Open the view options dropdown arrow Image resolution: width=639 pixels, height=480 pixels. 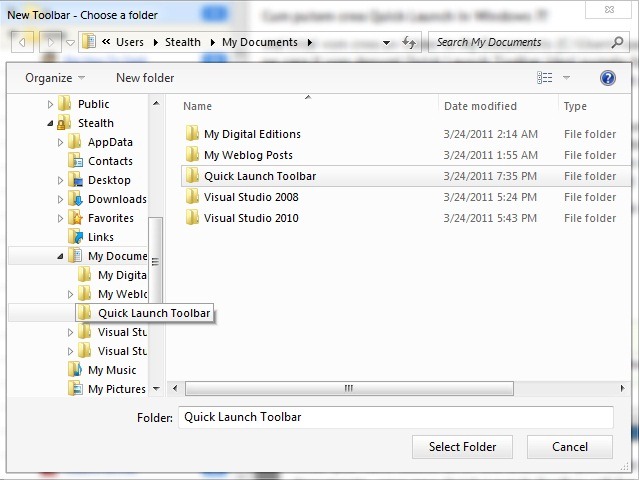pyautogui.click(x=566, y=77)
